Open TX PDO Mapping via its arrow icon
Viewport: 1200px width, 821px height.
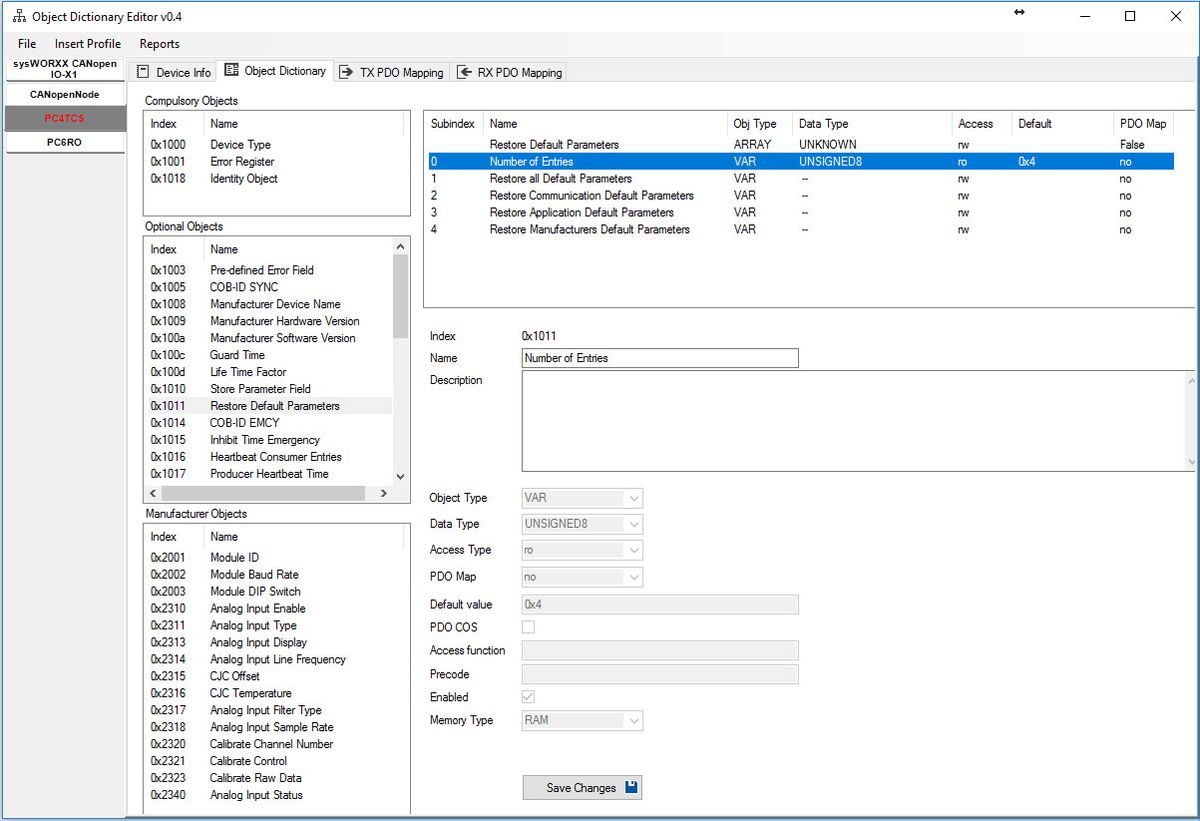pos(345,71)
